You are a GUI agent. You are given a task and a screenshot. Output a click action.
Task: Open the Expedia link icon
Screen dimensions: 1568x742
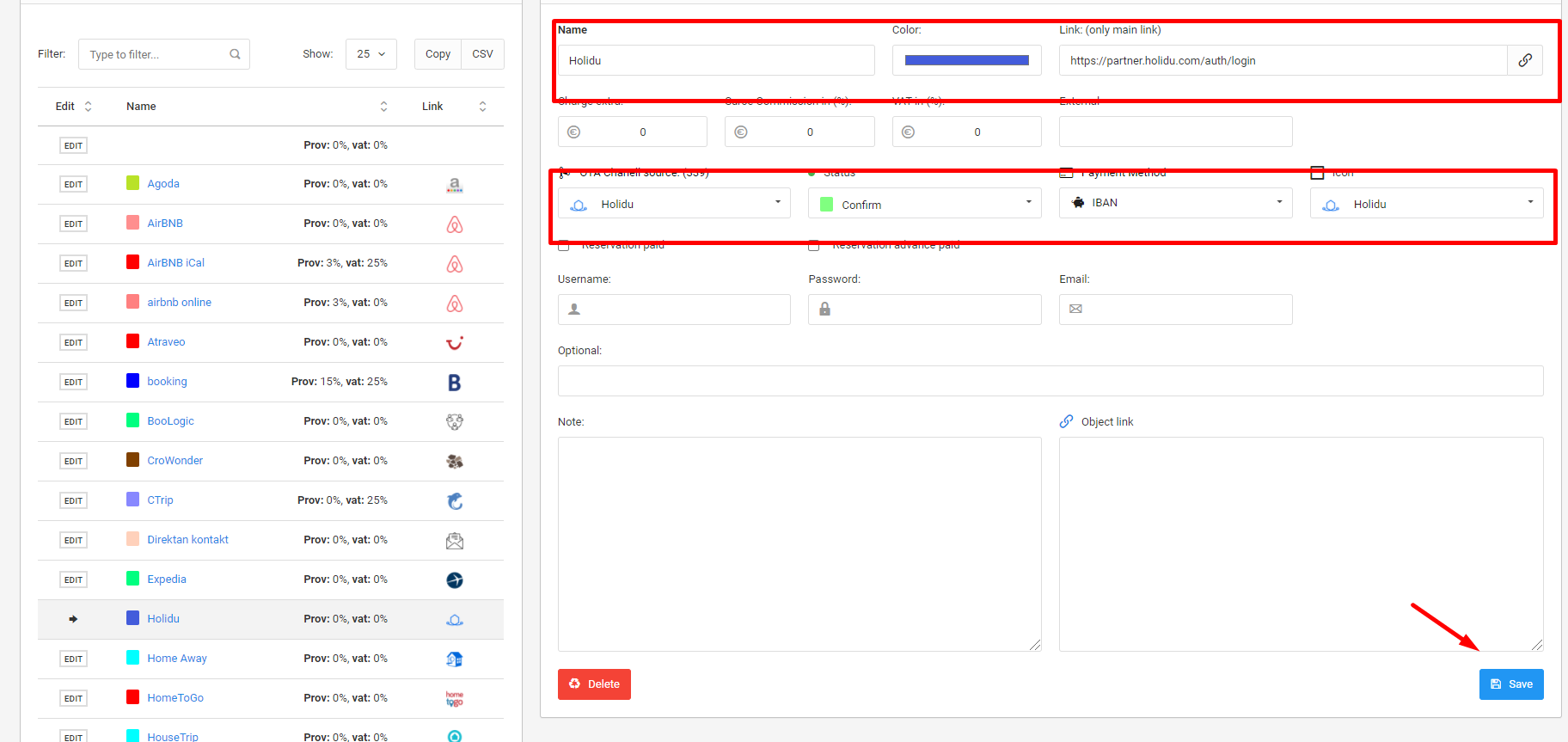coord(455,580)
